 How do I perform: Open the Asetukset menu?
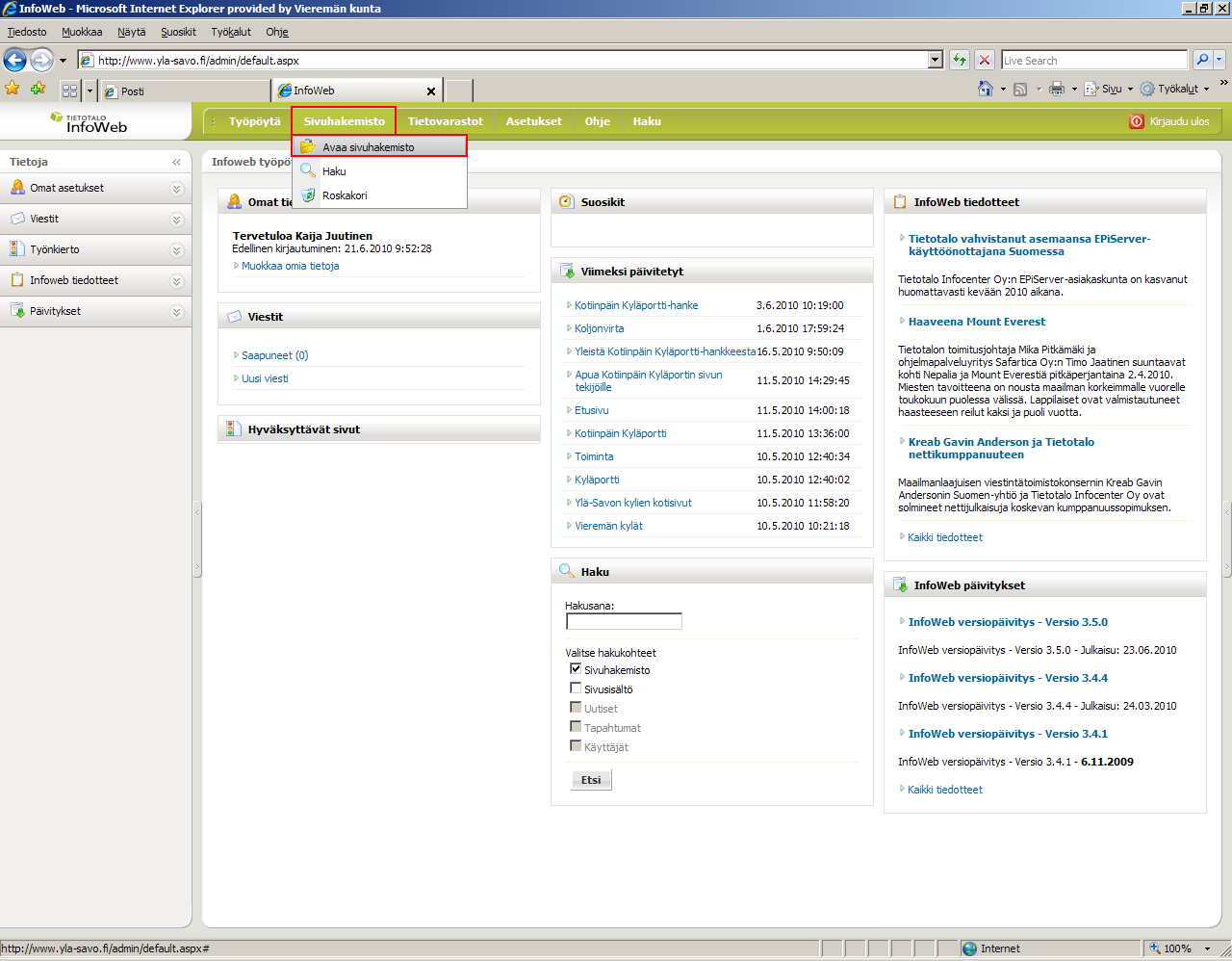point(534,121)
